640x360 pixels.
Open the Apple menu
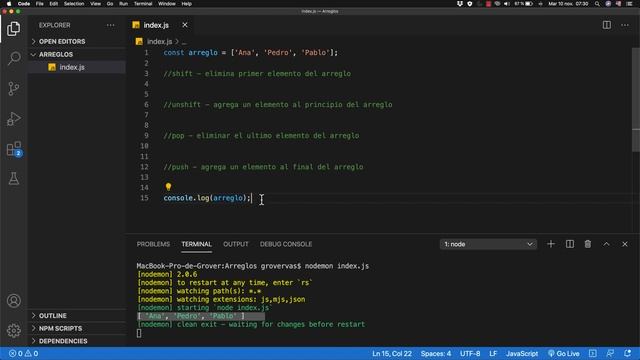[9, 4]
